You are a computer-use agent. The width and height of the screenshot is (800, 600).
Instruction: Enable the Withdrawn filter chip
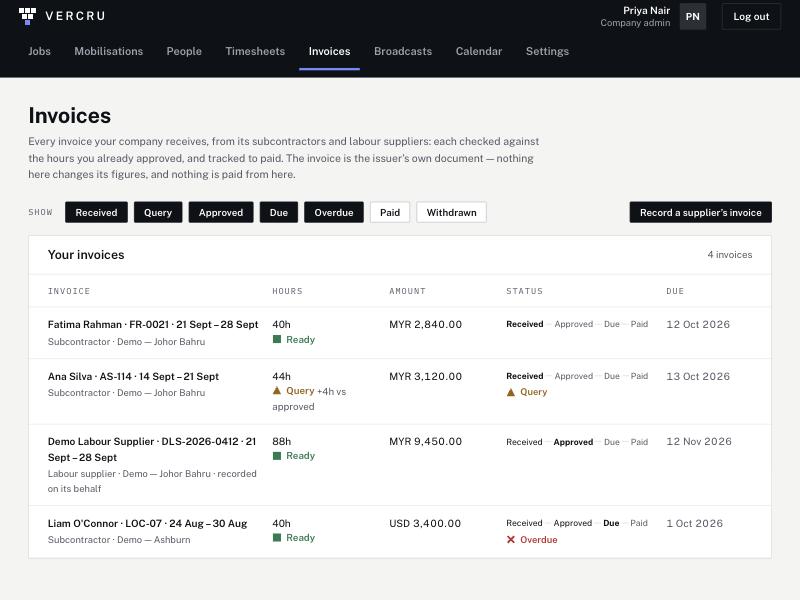click(x=452, y=212)
